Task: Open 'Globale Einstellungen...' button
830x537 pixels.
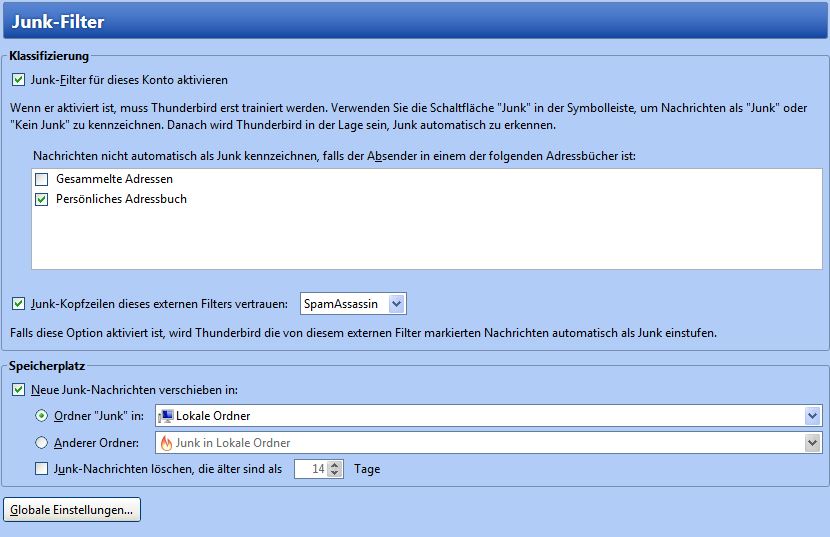Action: pyautogui.click(x=72, y=509)
